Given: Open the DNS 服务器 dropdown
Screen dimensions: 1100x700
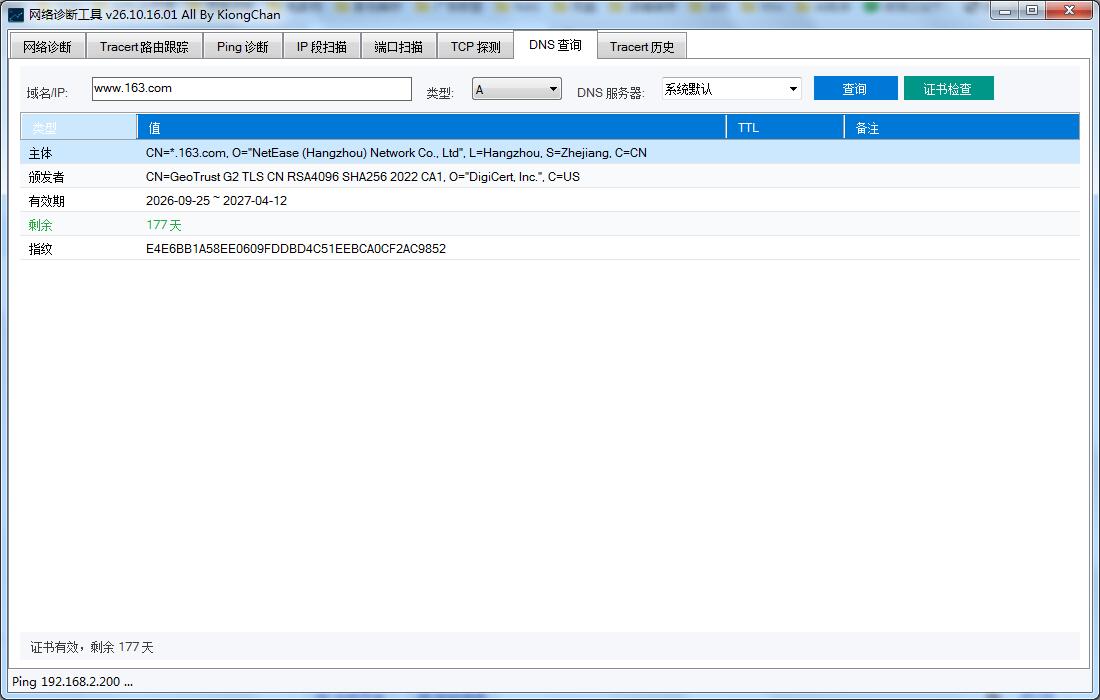Looking at the screenshot, I should point(731,89).
